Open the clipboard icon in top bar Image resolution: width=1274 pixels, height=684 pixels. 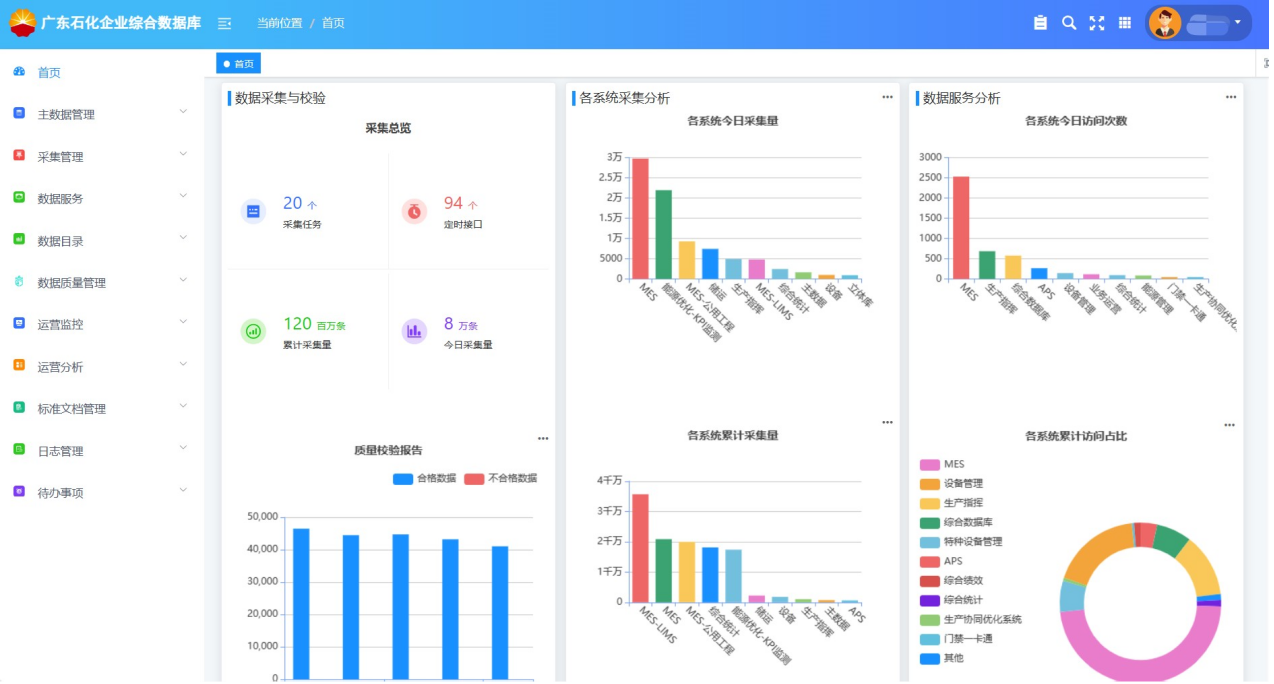point(1040,23)
